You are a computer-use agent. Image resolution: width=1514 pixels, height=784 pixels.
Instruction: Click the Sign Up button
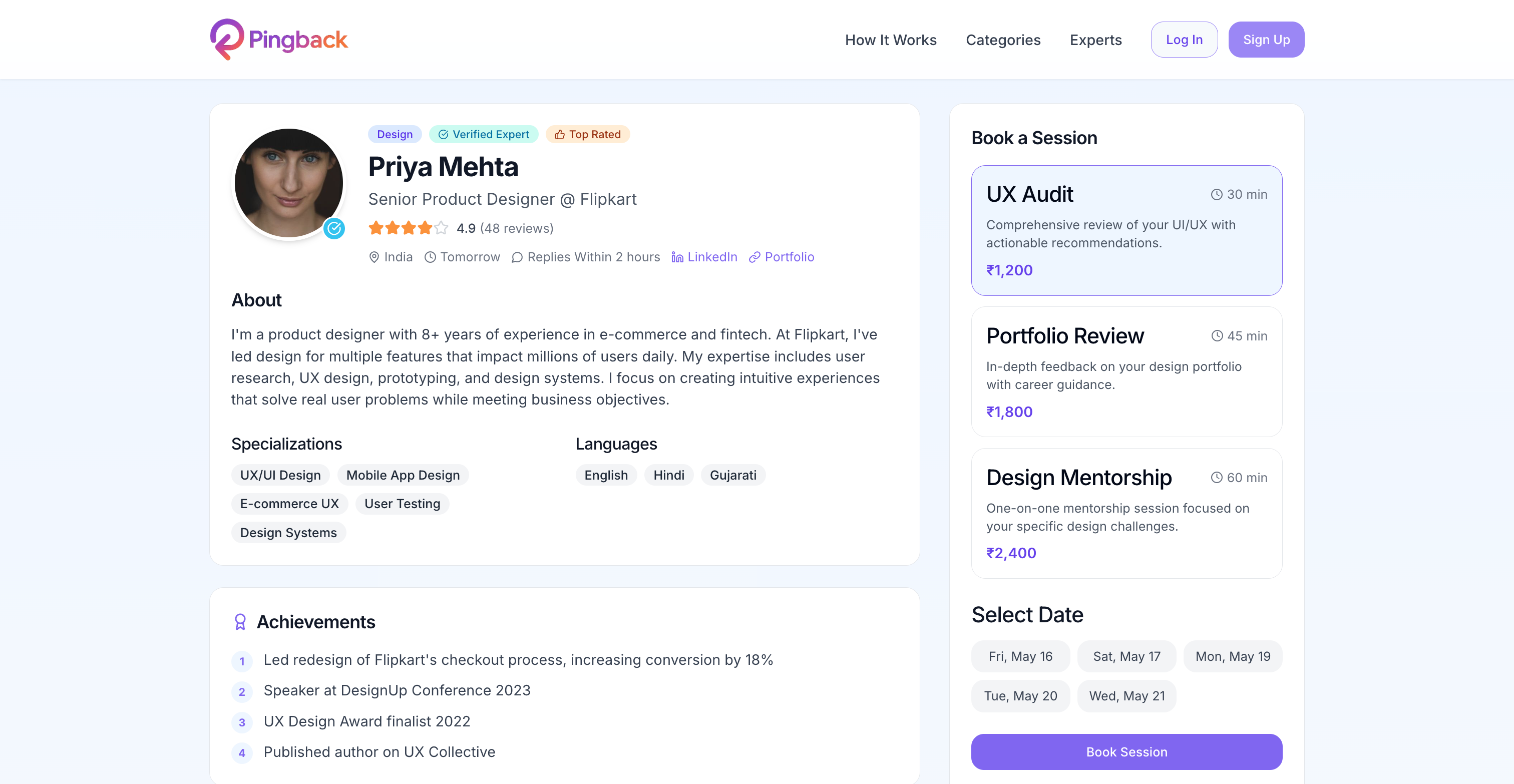pyautogui.click(x=1266, y=40)
